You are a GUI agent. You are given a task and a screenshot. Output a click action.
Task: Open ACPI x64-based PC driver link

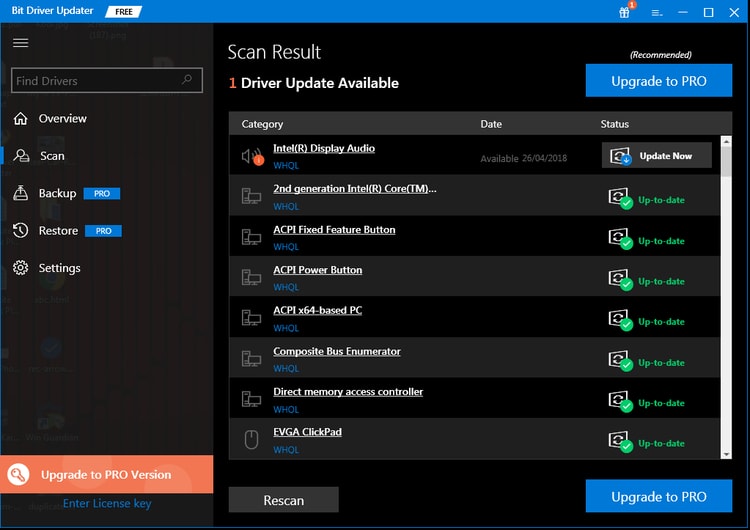pyautogui.click(x=318, y=310)
